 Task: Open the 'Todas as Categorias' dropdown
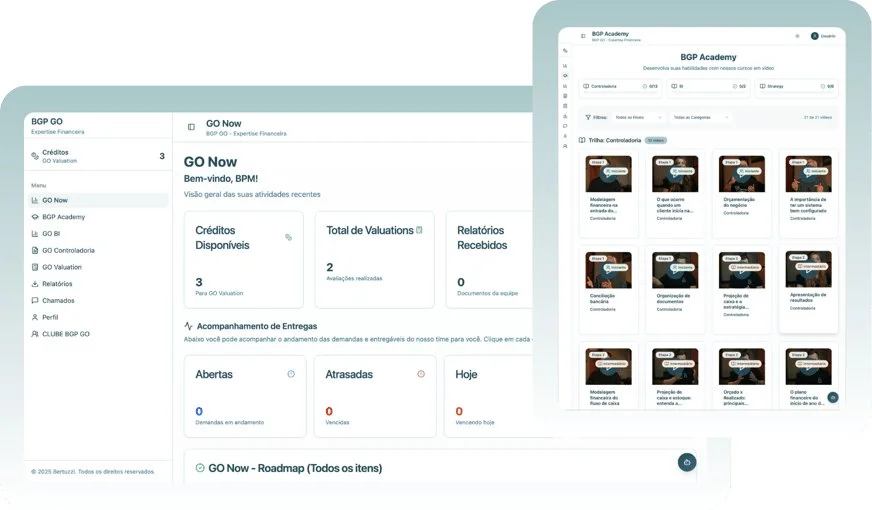tap(700, 117)
